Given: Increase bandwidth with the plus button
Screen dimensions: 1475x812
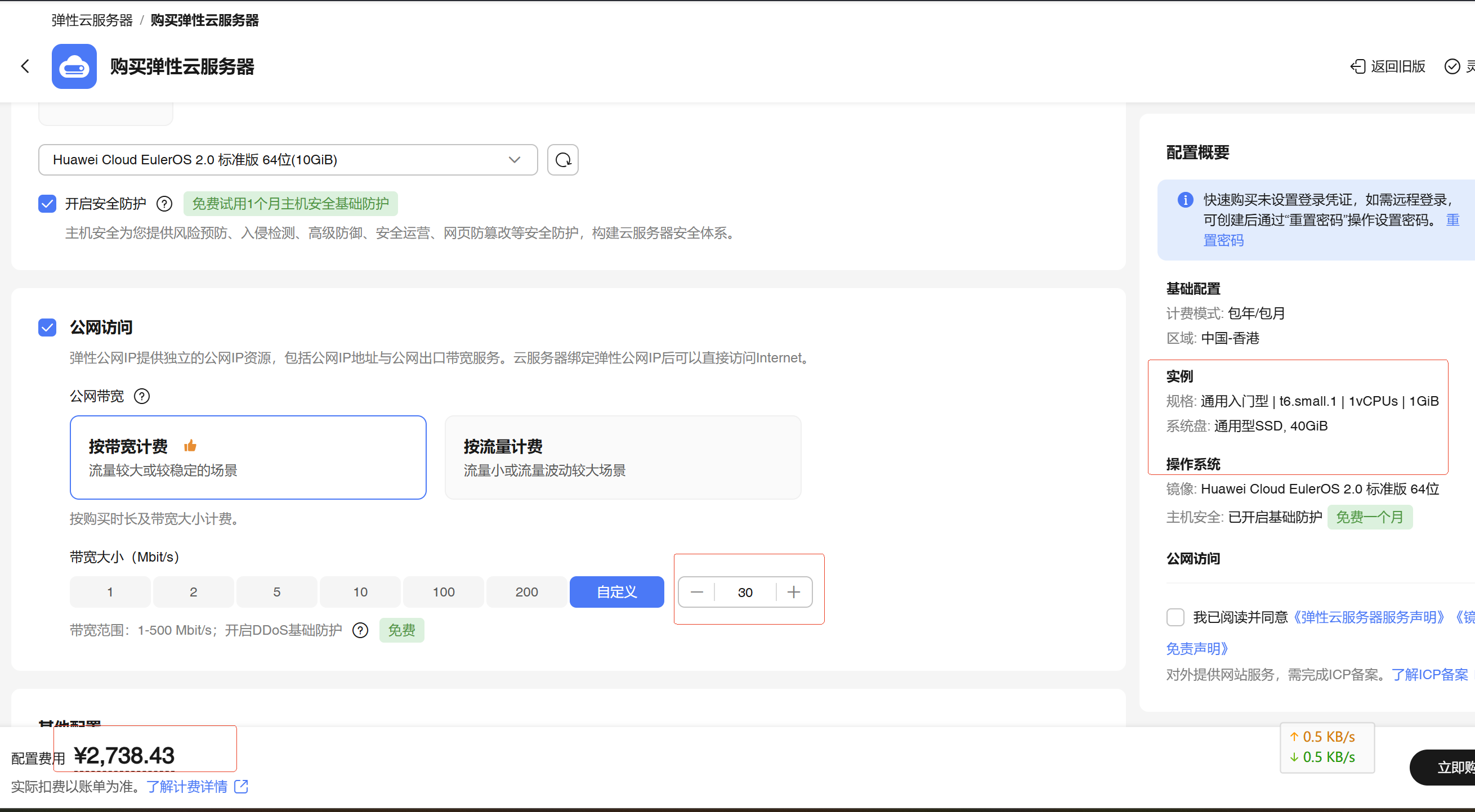Looking at the screenshot, I should [x=794, y=591].
